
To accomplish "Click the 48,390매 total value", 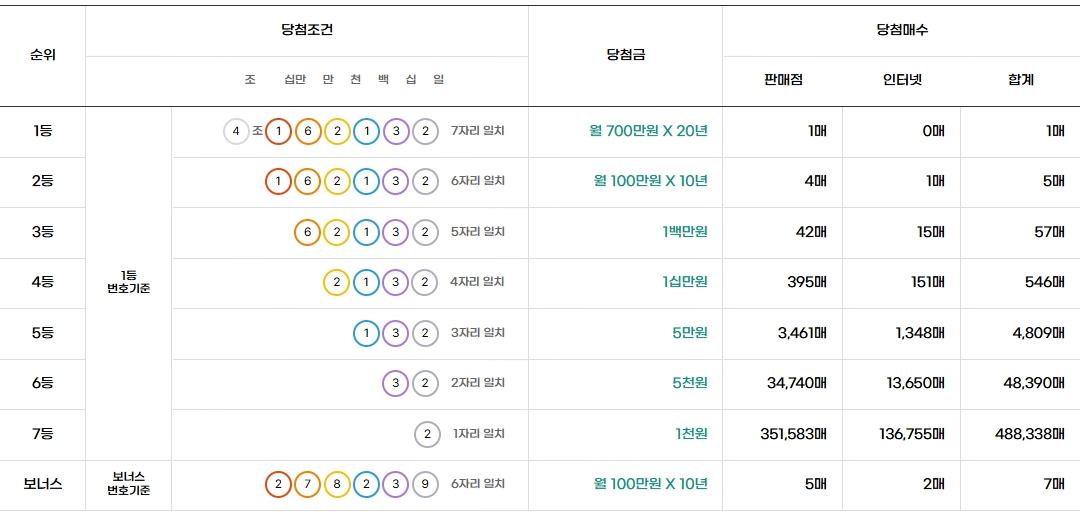I will click(x=1034, y=383).
